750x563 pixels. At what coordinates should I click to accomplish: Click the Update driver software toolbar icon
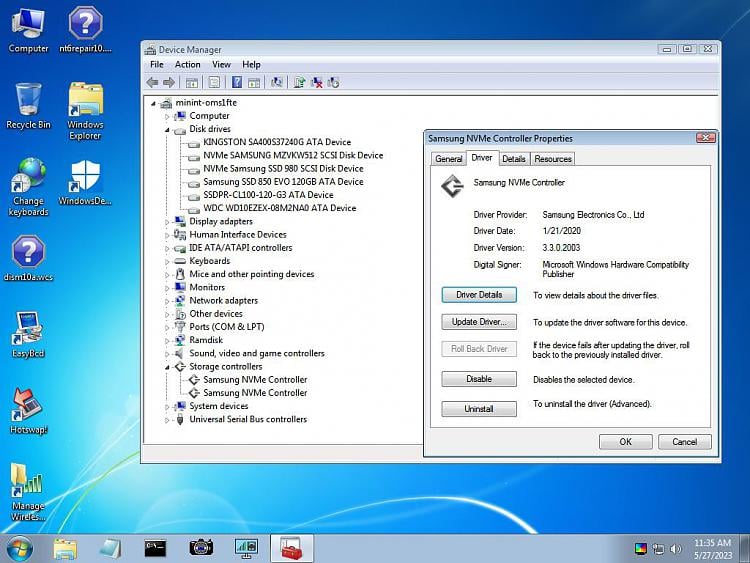point(299,82)
